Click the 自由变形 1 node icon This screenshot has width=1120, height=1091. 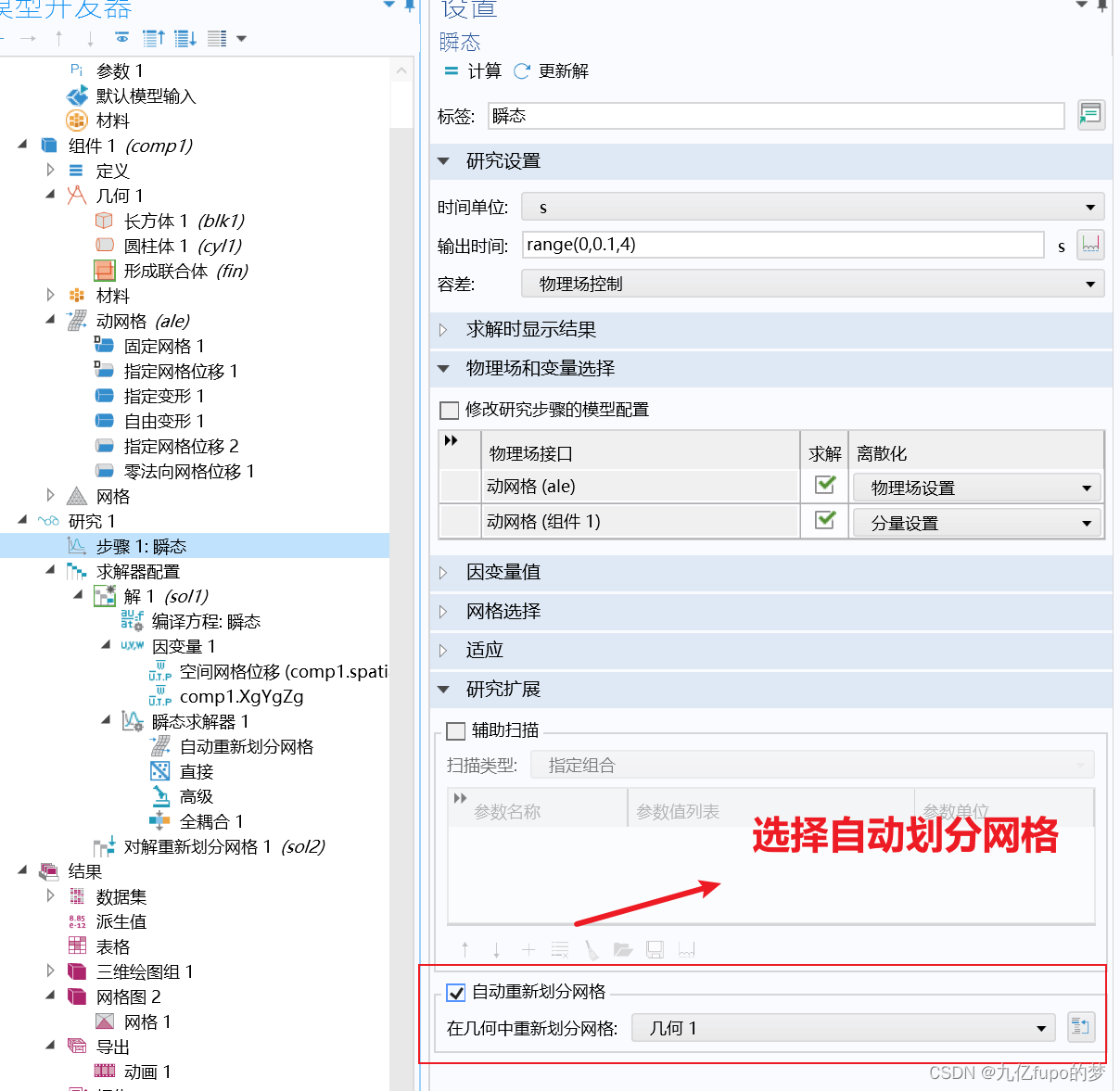point(104,421)
